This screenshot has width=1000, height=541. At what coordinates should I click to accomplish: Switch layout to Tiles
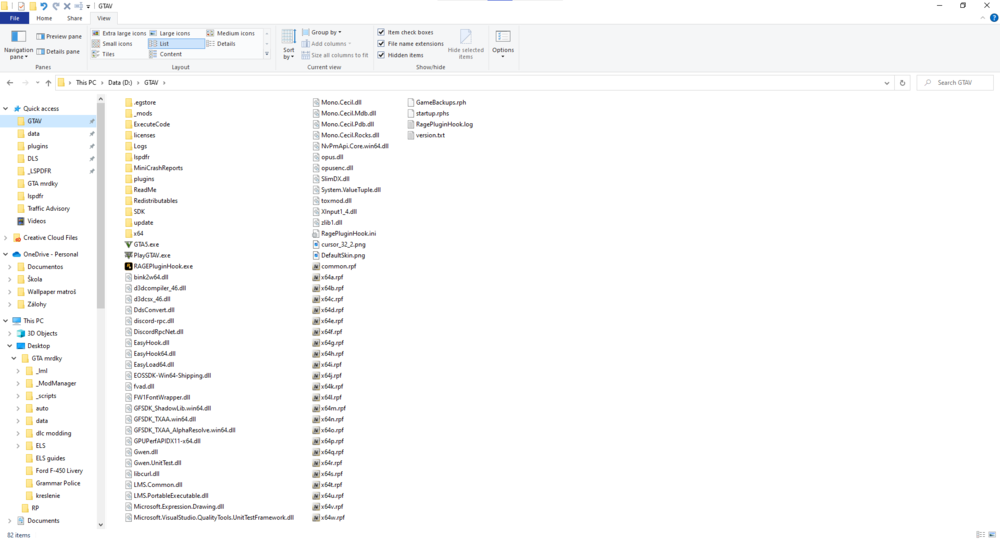pos(103,54)
